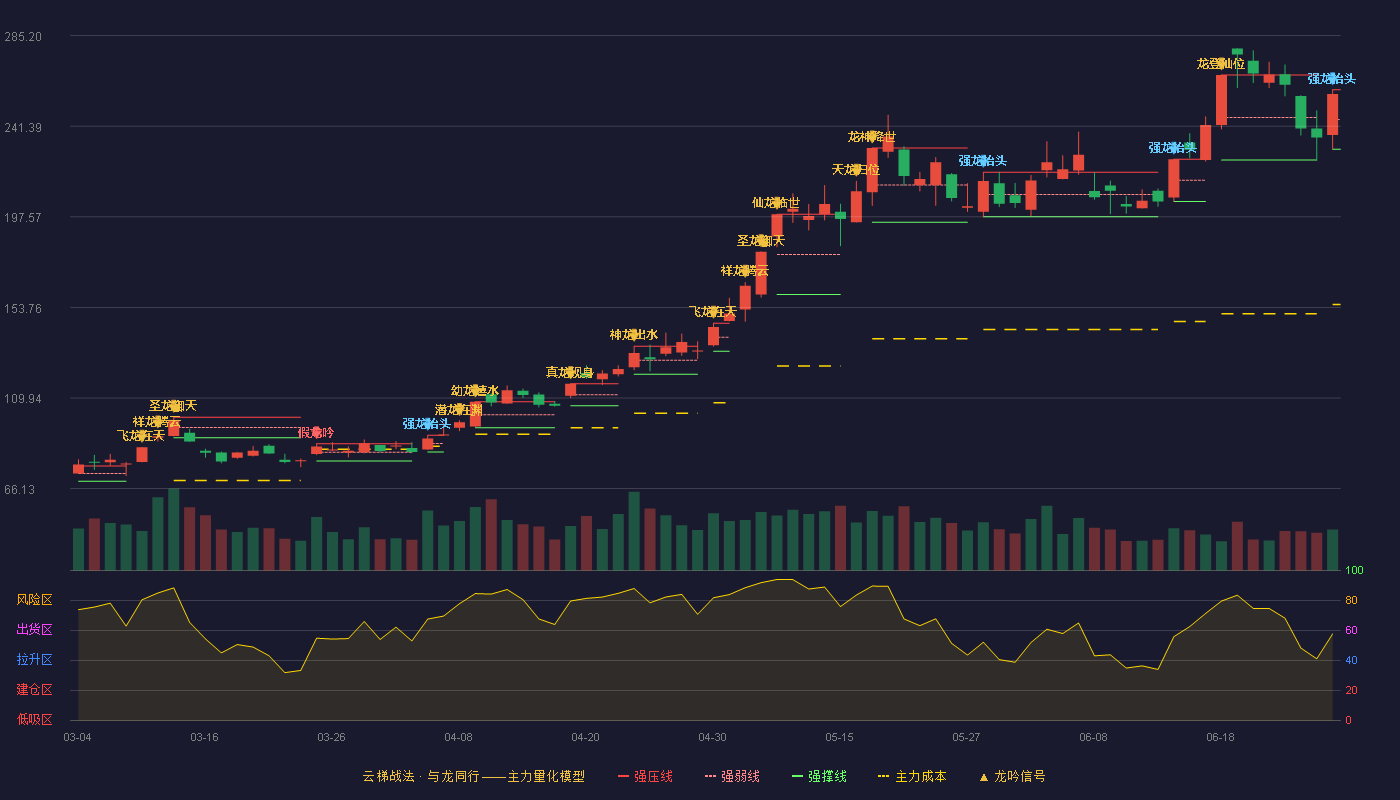This screenshot has height=800, width=1400.
Task: Click the 龙神降世 signal label
Action: pyautogui.click(x=872, y=137)
